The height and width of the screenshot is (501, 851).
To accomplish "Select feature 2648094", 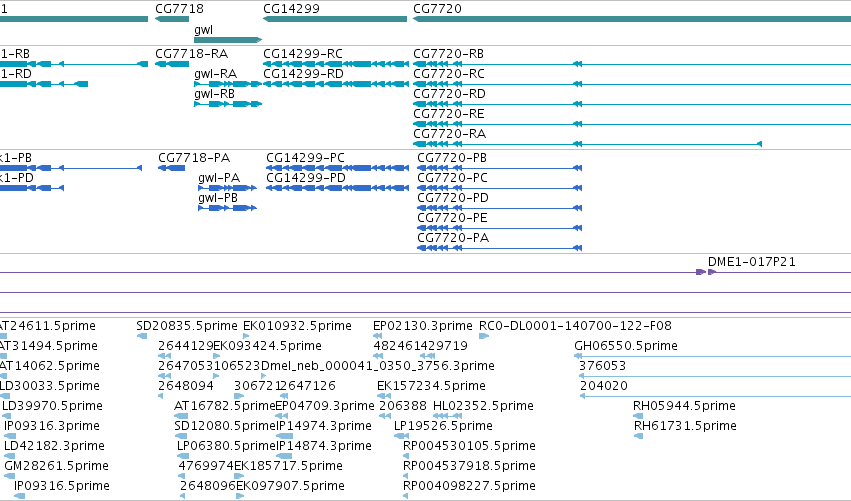I will click(x=186, y=386).
